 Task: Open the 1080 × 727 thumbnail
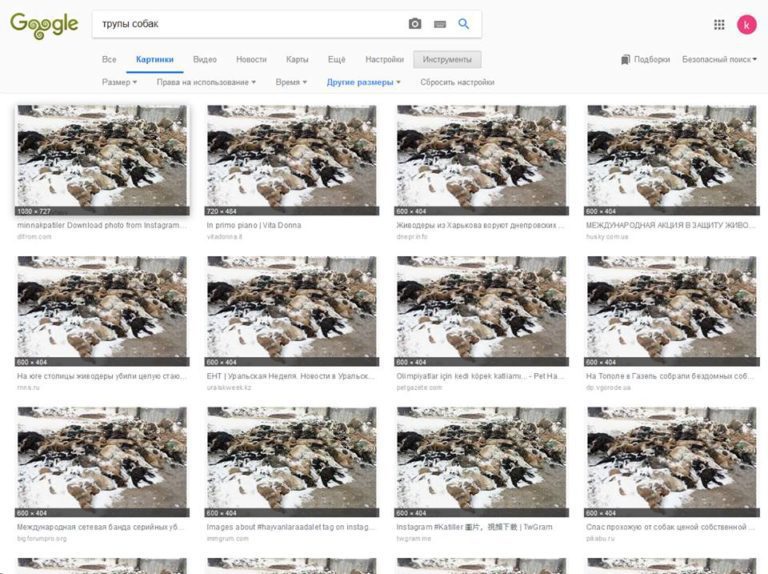click(102, 160)
